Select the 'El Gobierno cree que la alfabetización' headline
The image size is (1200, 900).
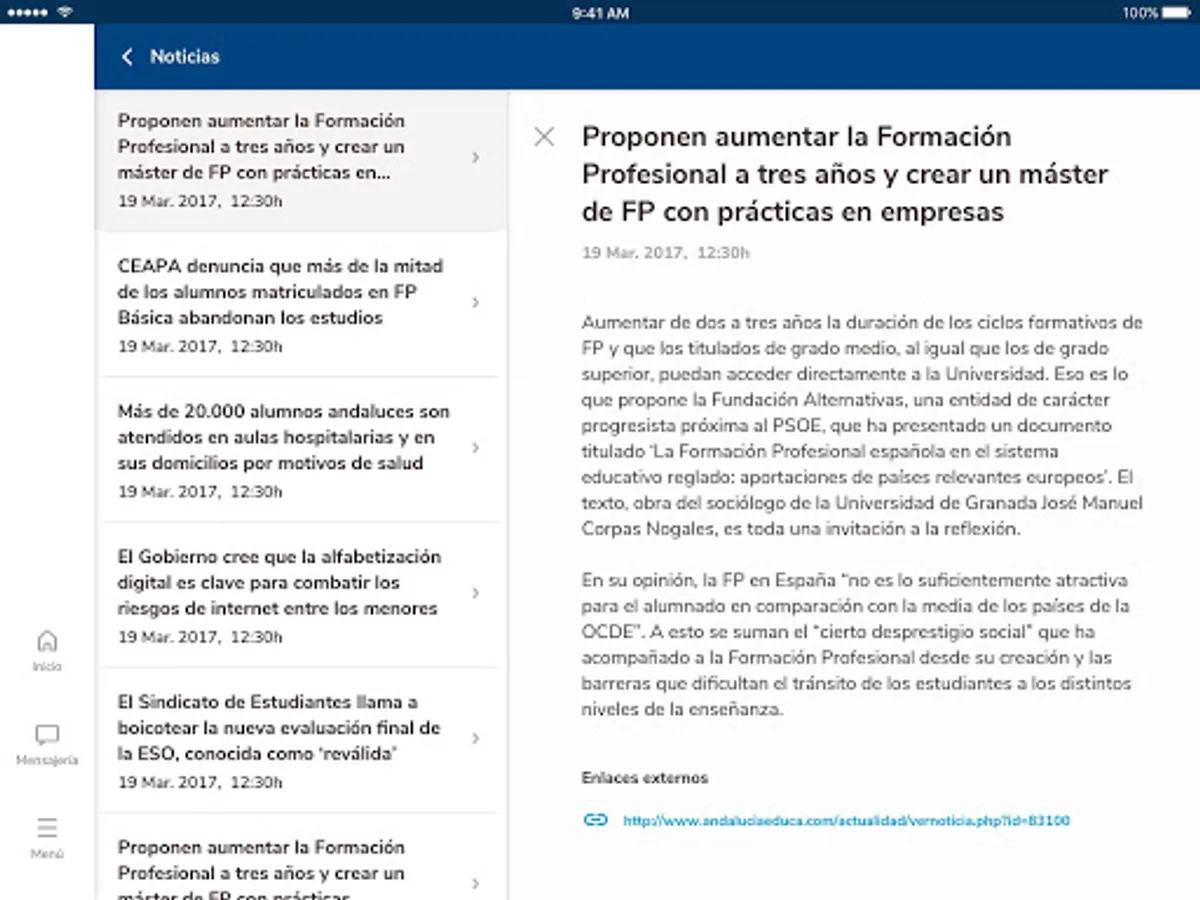pyautogui.click(x=279, y=582)
